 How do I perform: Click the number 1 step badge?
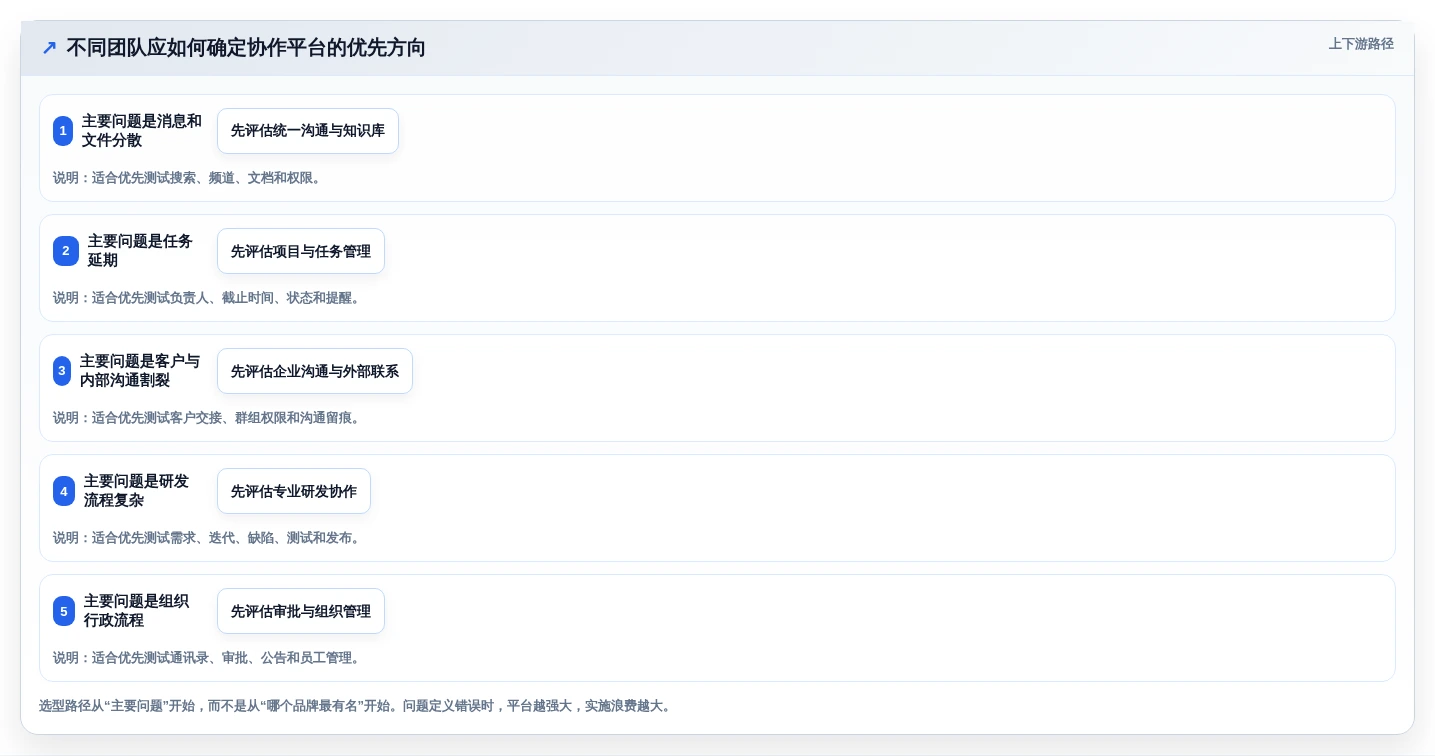click(x=63, y=131)
